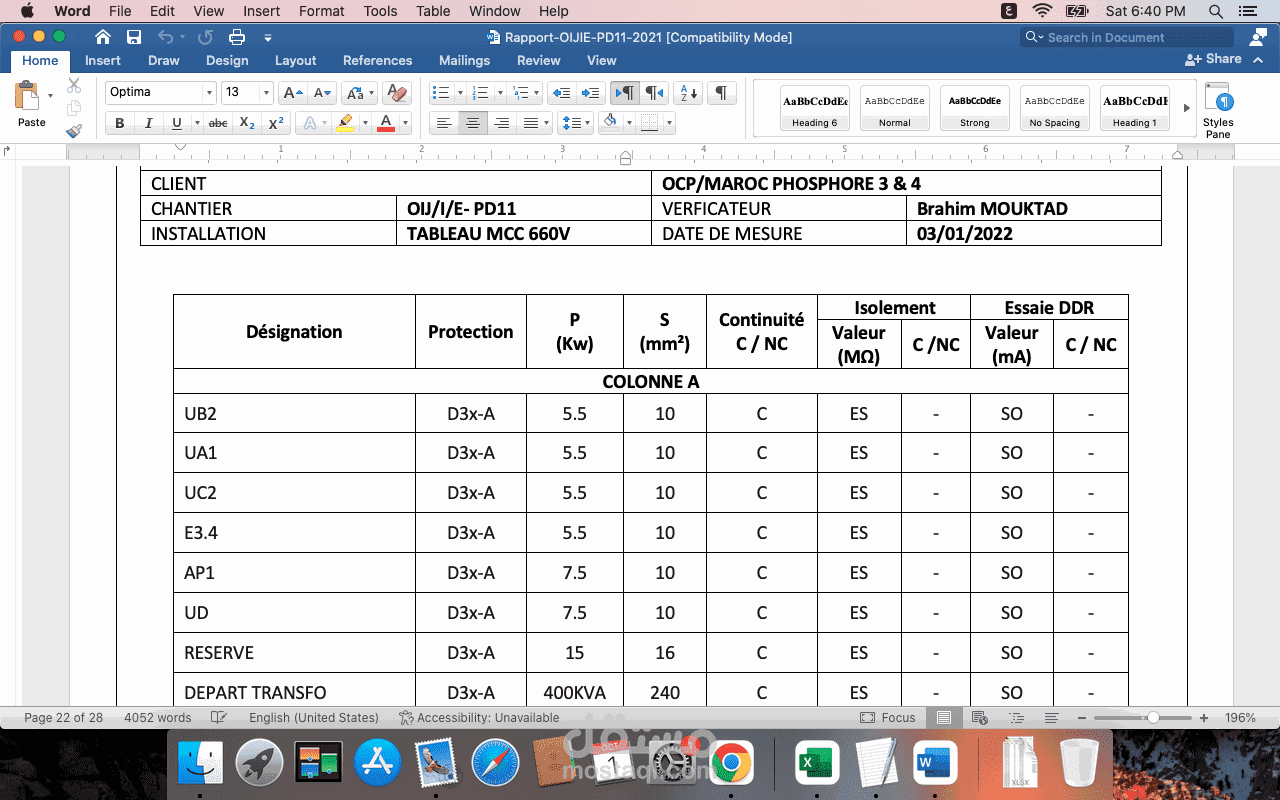
Task: Decrease paragraph indent
Action: (562, 93)
